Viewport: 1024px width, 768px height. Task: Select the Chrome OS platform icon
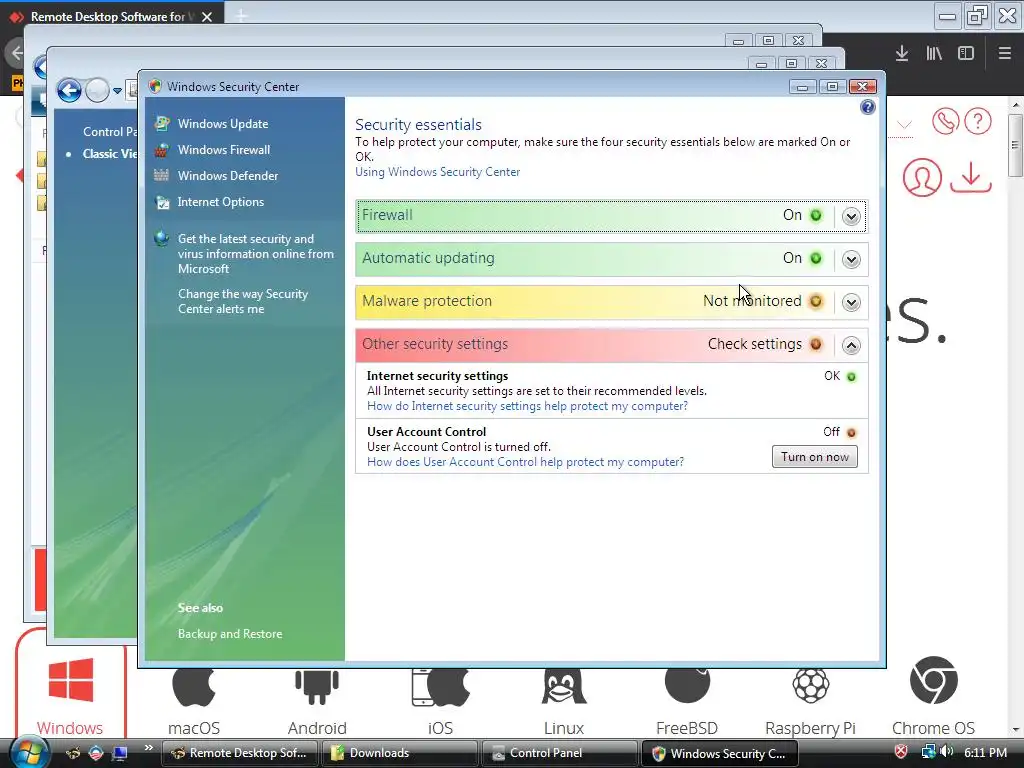coord(934,680)
